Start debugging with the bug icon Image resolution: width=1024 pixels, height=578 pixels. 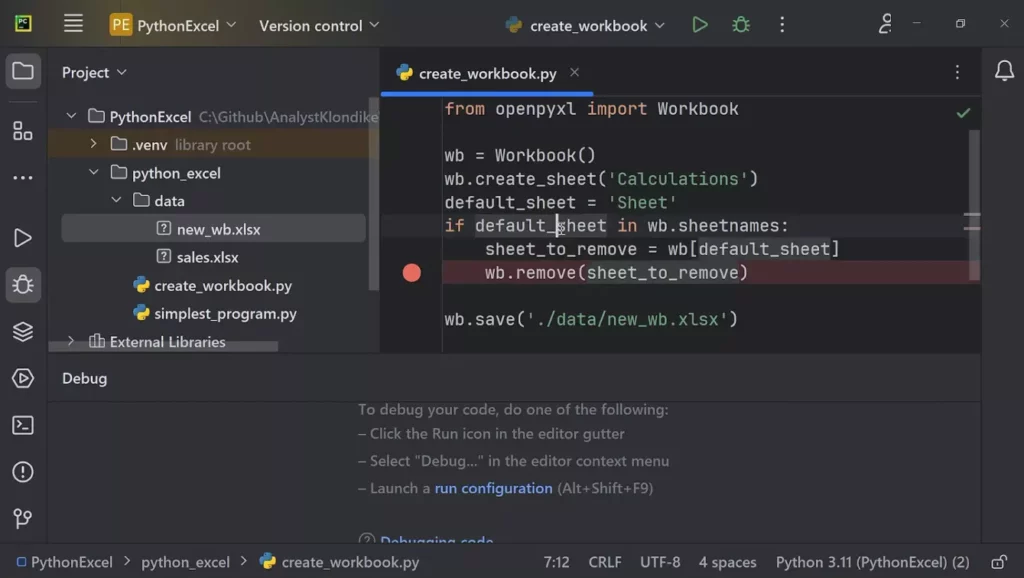coord(740,25)
